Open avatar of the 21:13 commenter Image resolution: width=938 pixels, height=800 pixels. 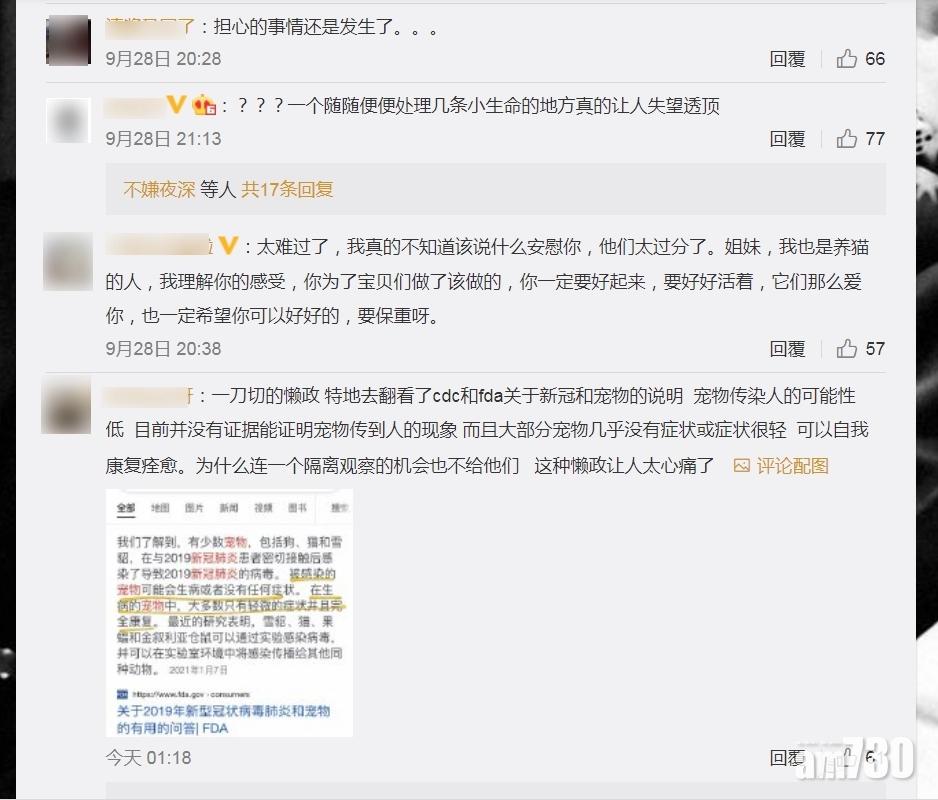(68, 120)
